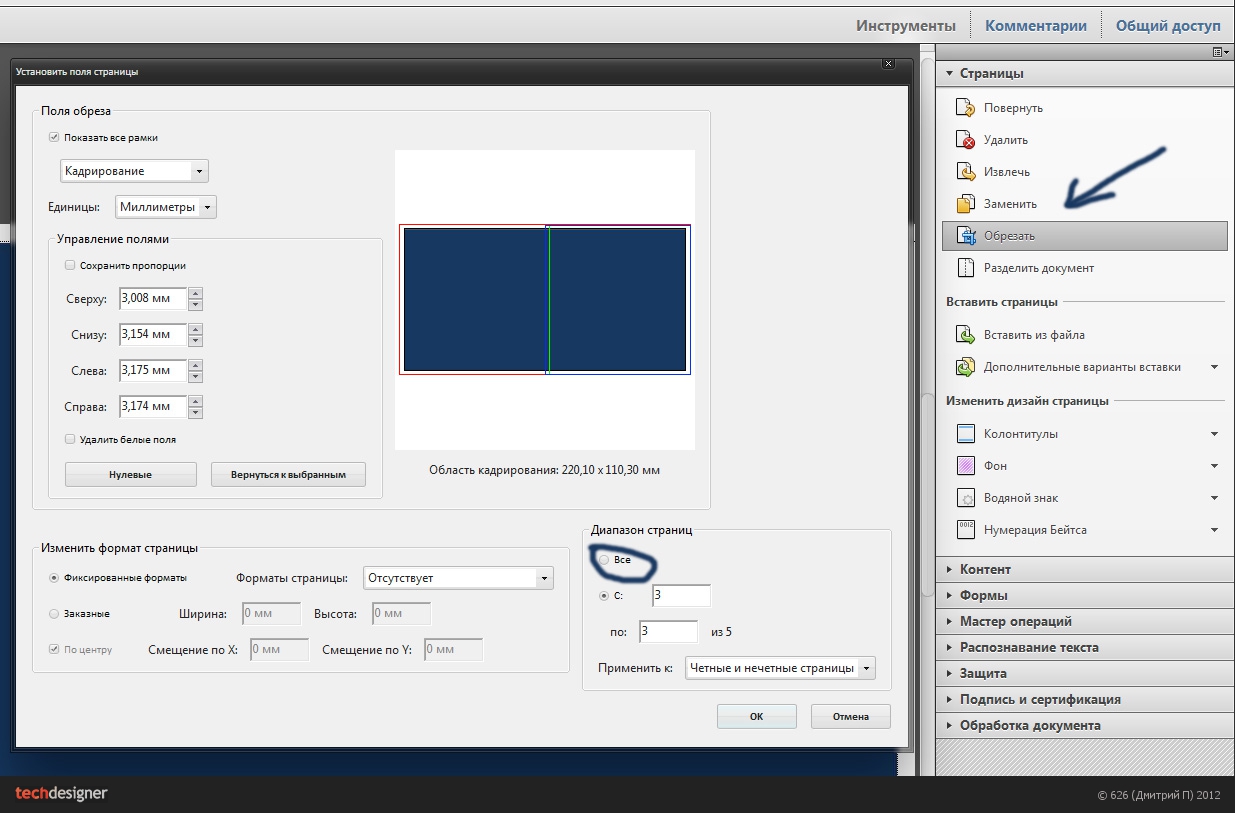The width and height of the screenshot is (1235, 813).
Task: Enable Сохранить пропорции checkbox
Action: (x=70, y=266)
